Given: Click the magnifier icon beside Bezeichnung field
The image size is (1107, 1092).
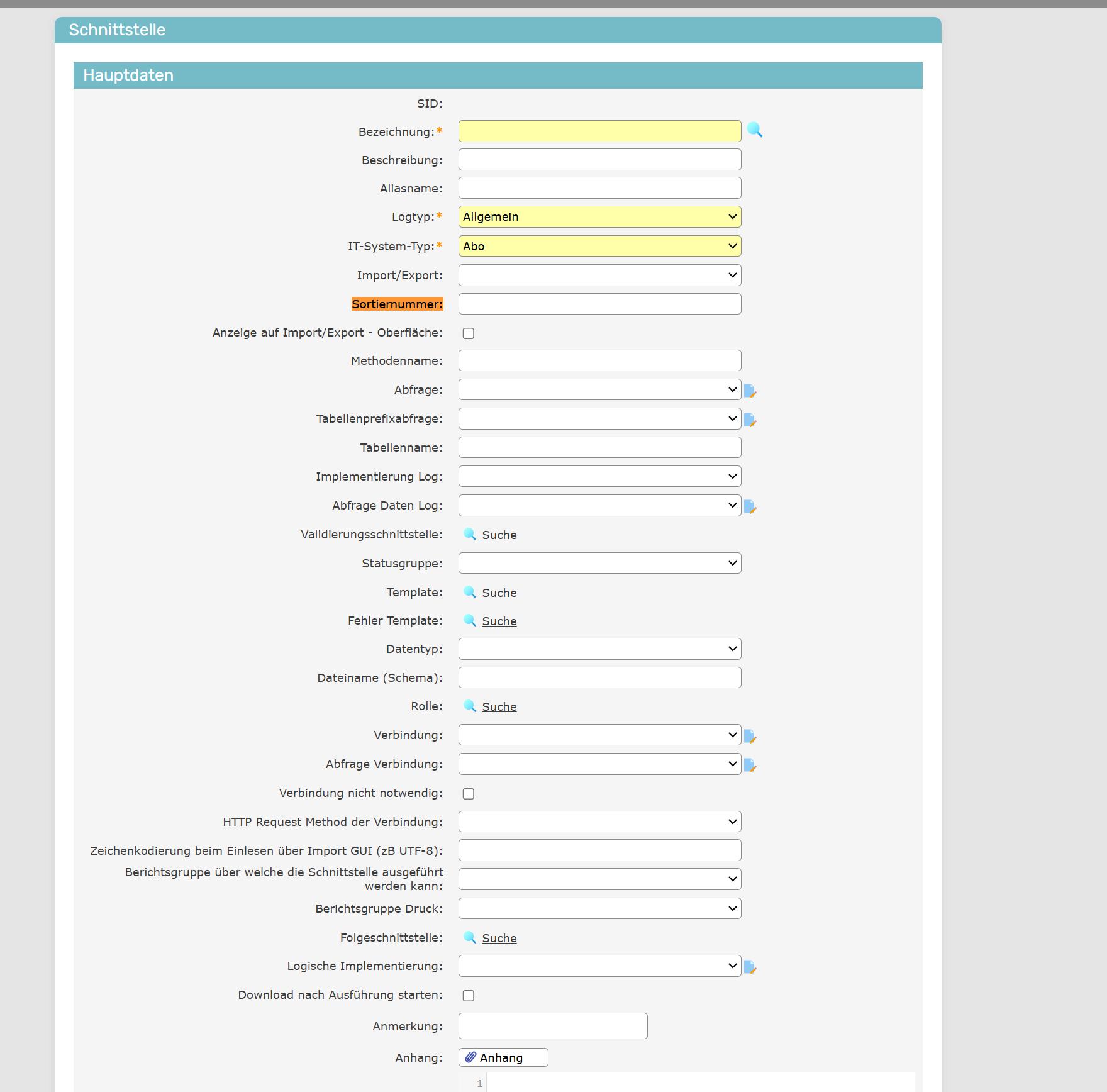Looking at the screenshot, I should pyautogui.click(x=755, y=130).
